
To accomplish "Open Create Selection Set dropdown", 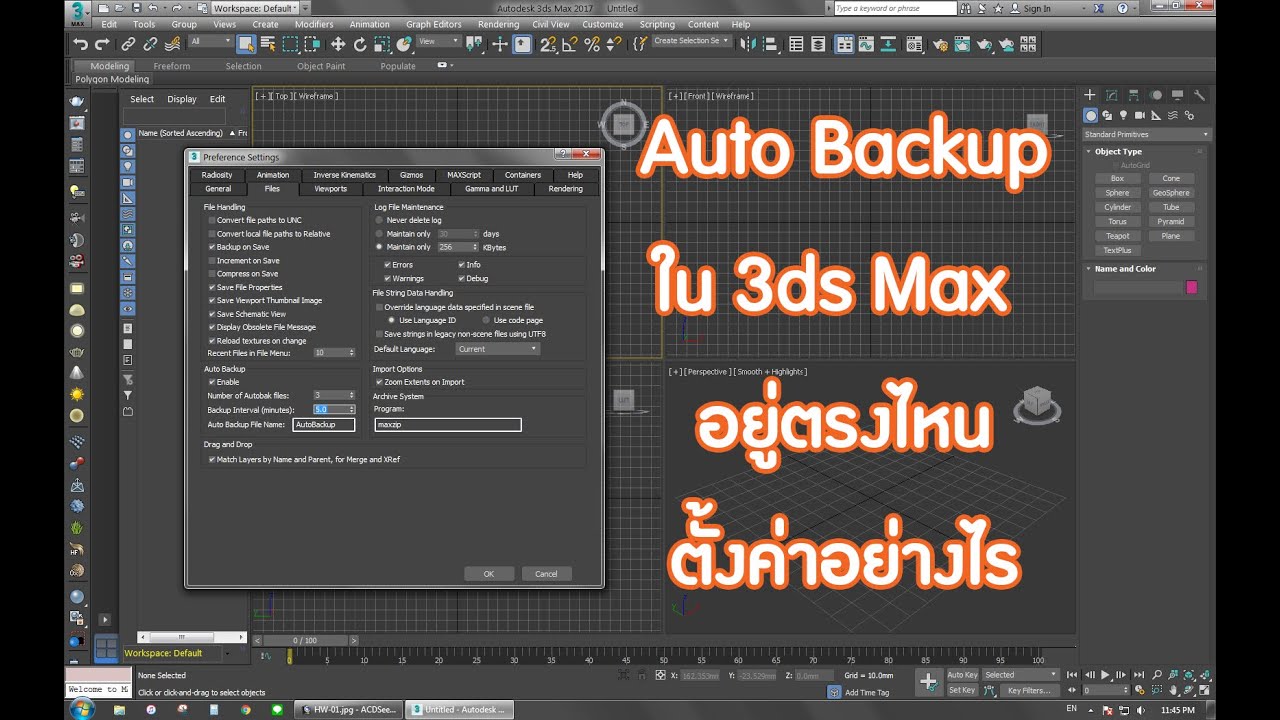I will pyautogui.click(x=692, y=42).
